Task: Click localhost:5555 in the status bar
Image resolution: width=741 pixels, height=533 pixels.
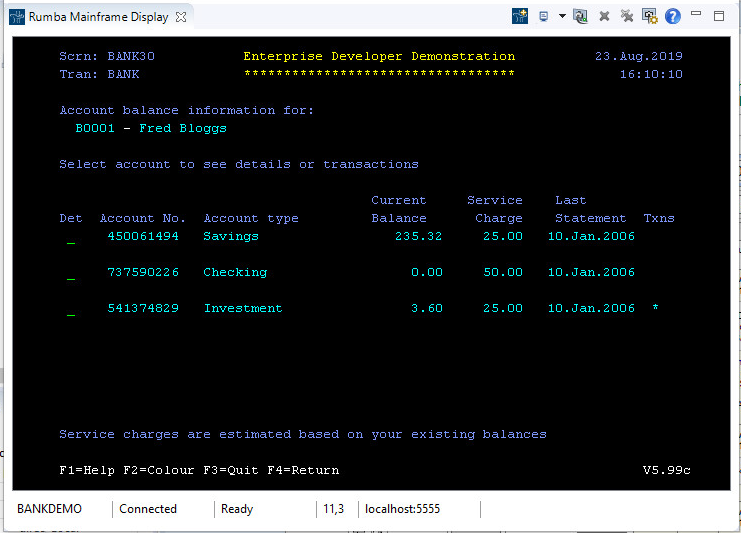Action: pos(401,509)
